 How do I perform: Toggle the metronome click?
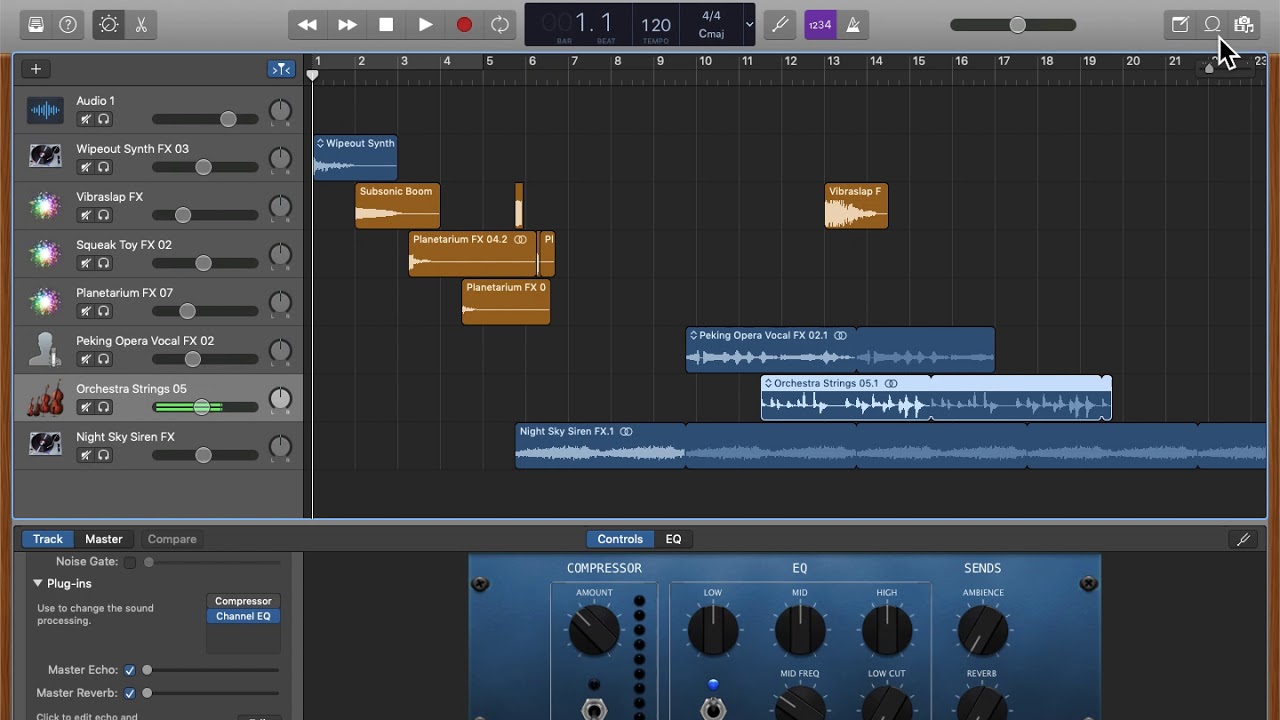coord(853,25)
